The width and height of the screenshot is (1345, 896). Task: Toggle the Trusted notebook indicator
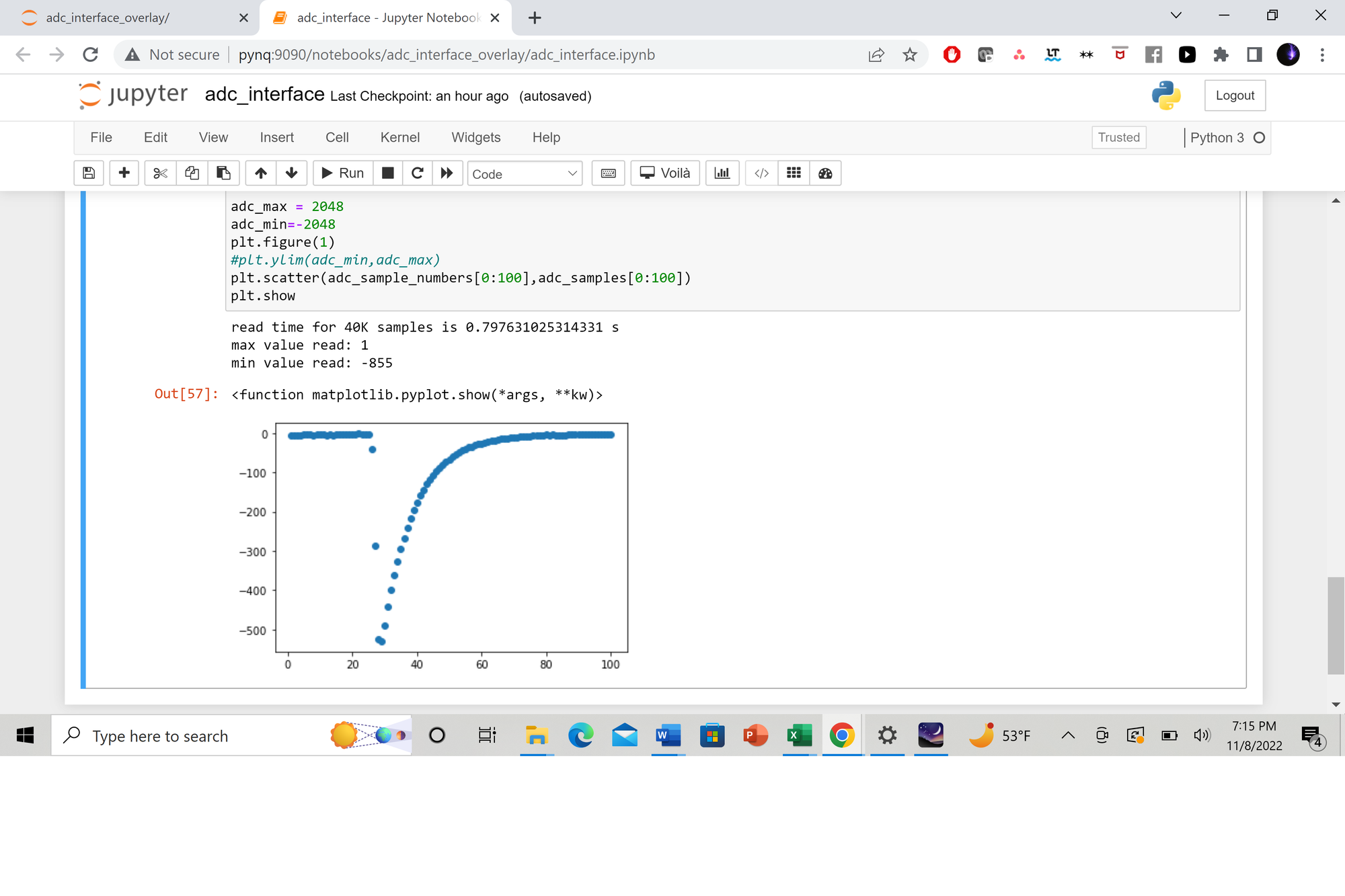[1118, 138]
